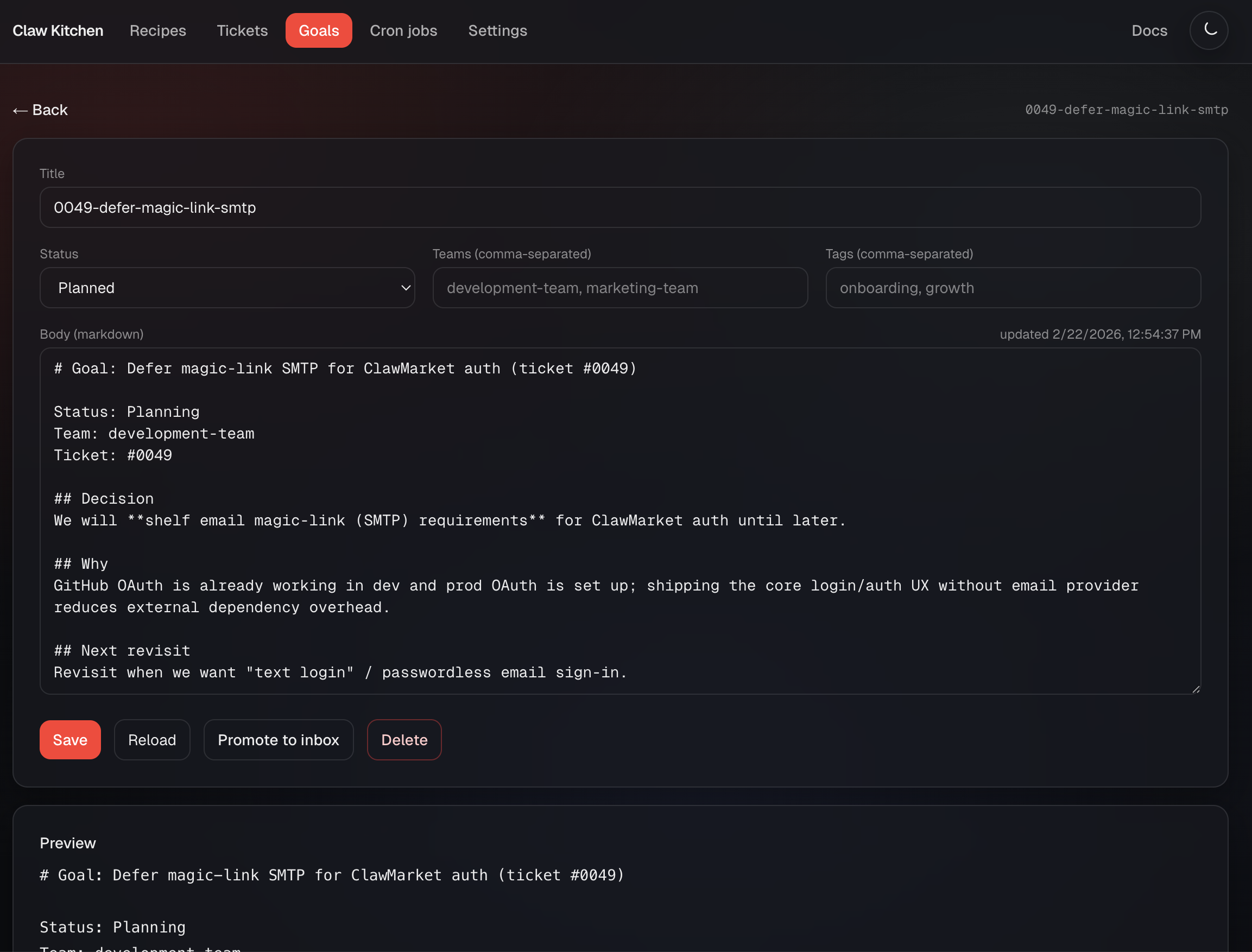Go back using the Back arrow link
This screenshot has height=952, width=1252.
pos(40,110)
